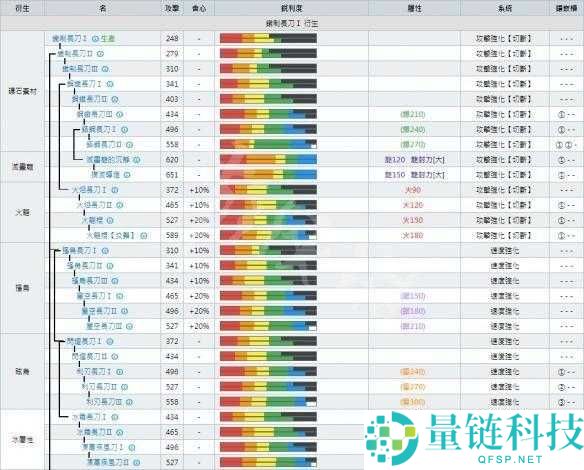Viewport: 584px width, 470px height.
Task: Click 速度強化 in the 310 attack +10% row
Action: click(x=504, y=251)
